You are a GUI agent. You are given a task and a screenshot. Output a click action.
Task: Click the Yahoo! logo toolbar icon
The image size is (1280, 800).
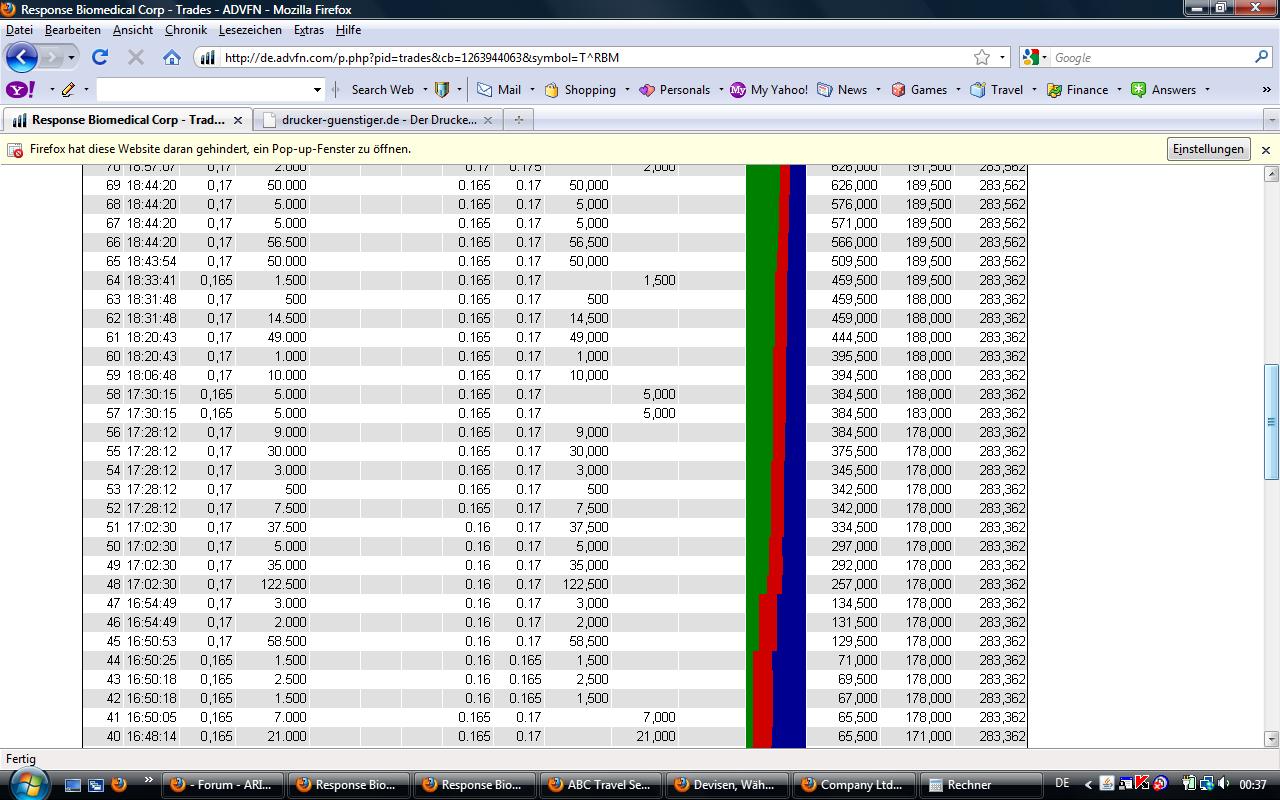(22, 90)
